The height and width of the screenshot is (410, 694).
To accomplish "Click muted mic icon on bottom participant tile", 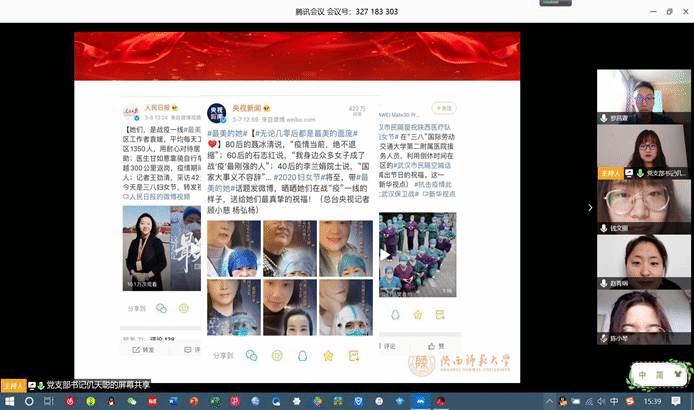I will tap(604, 338).
